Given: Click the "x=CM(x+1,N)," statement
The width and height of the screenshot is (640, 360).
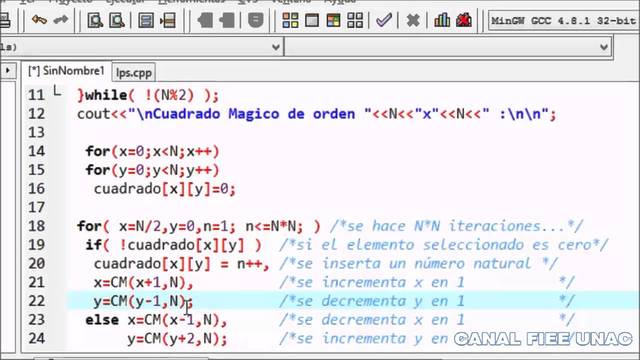Looking at the screenshot, I should [x=143, y=282].
